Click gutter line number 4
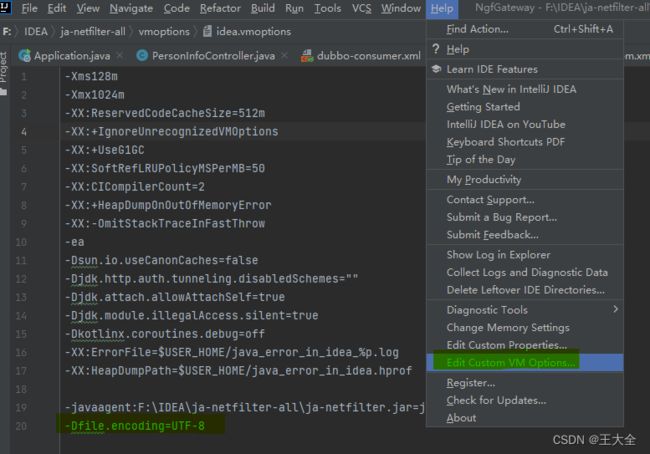The height and width of the screenshot is (454, 650). pos(24,132)
